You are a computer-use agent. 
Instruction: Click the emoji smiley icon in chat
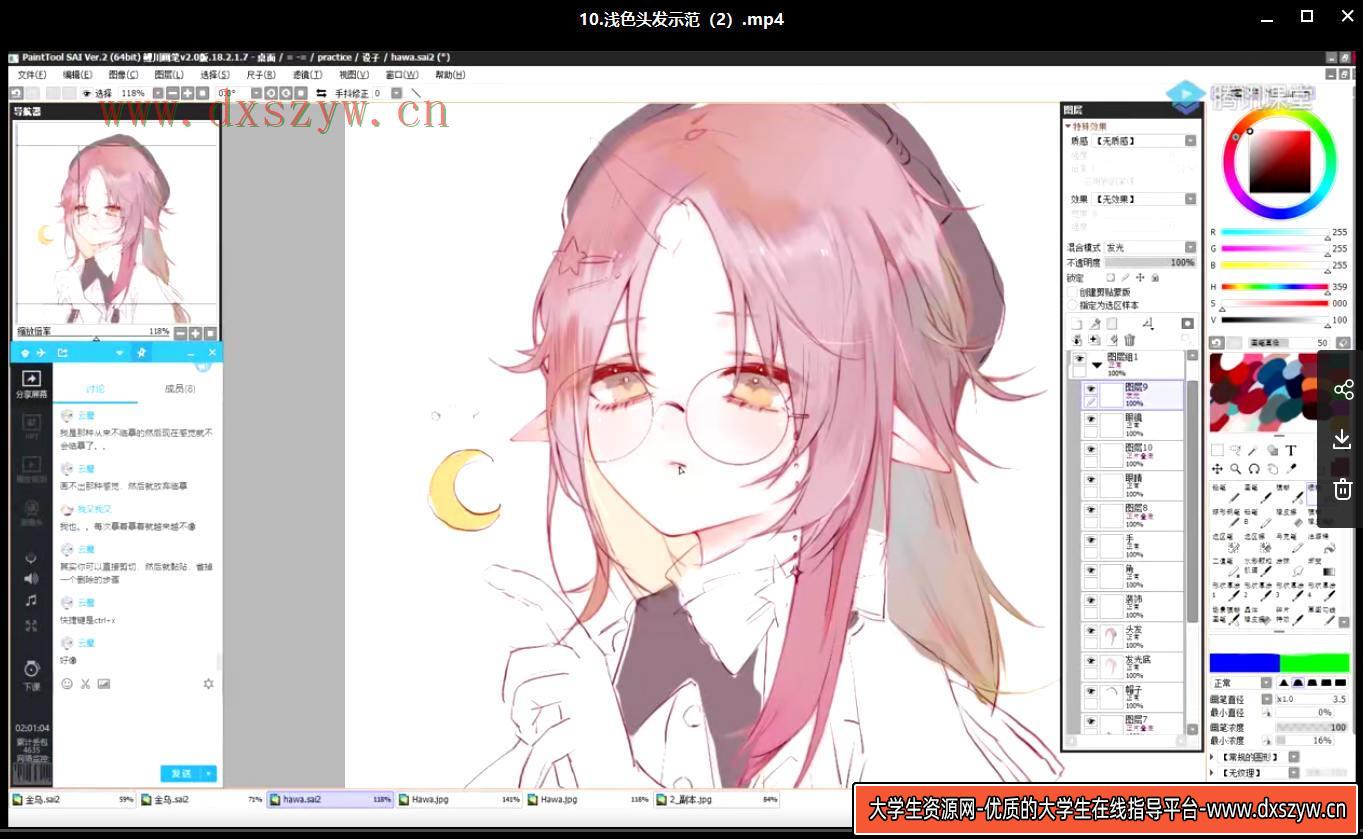(x=67, y=684)
